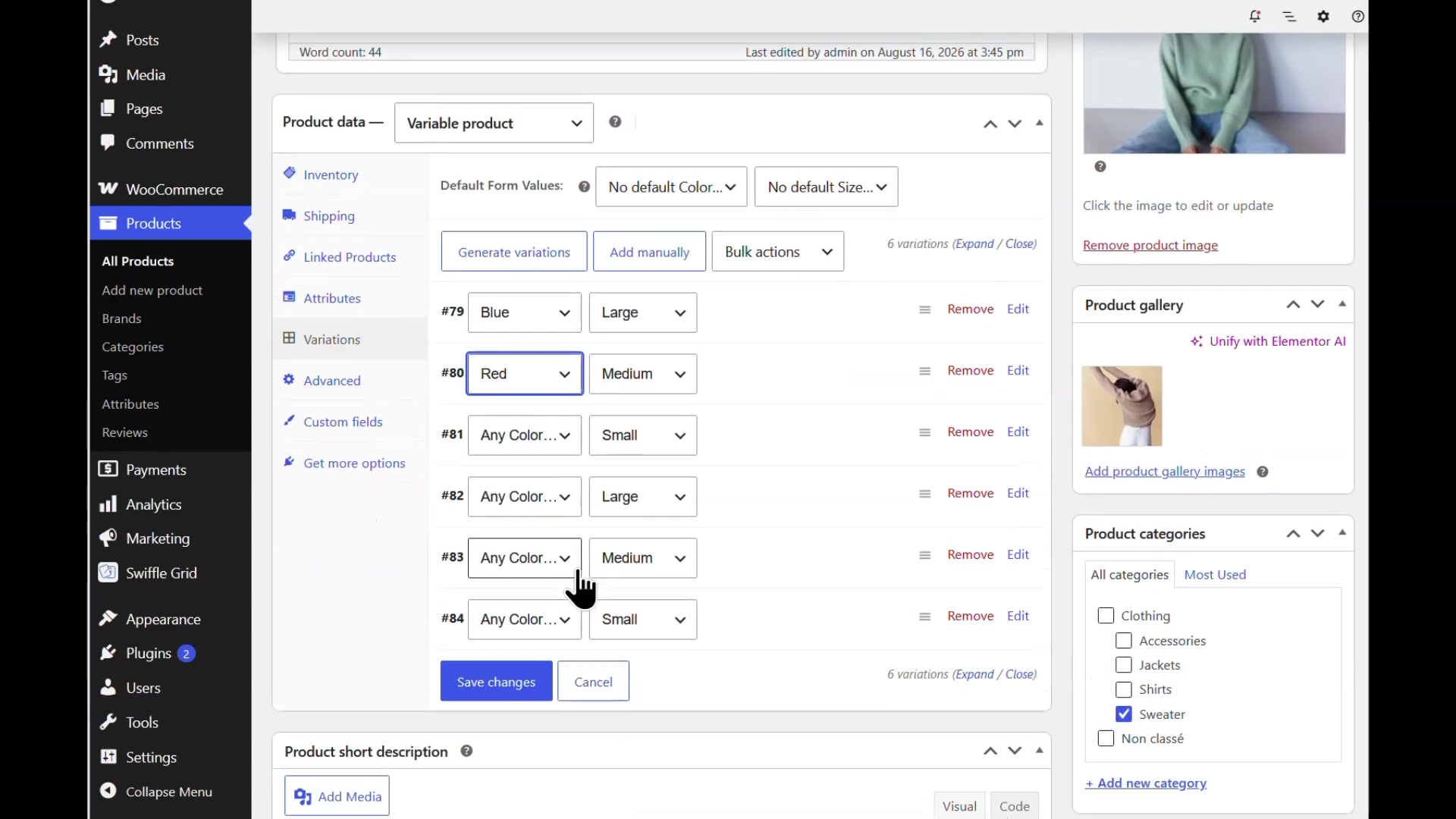The height and width of the screenshot is (819, 1456).
Task: Open the Any Color dropdown for #83
Action: pyautogui.click(x=525, y=558)
